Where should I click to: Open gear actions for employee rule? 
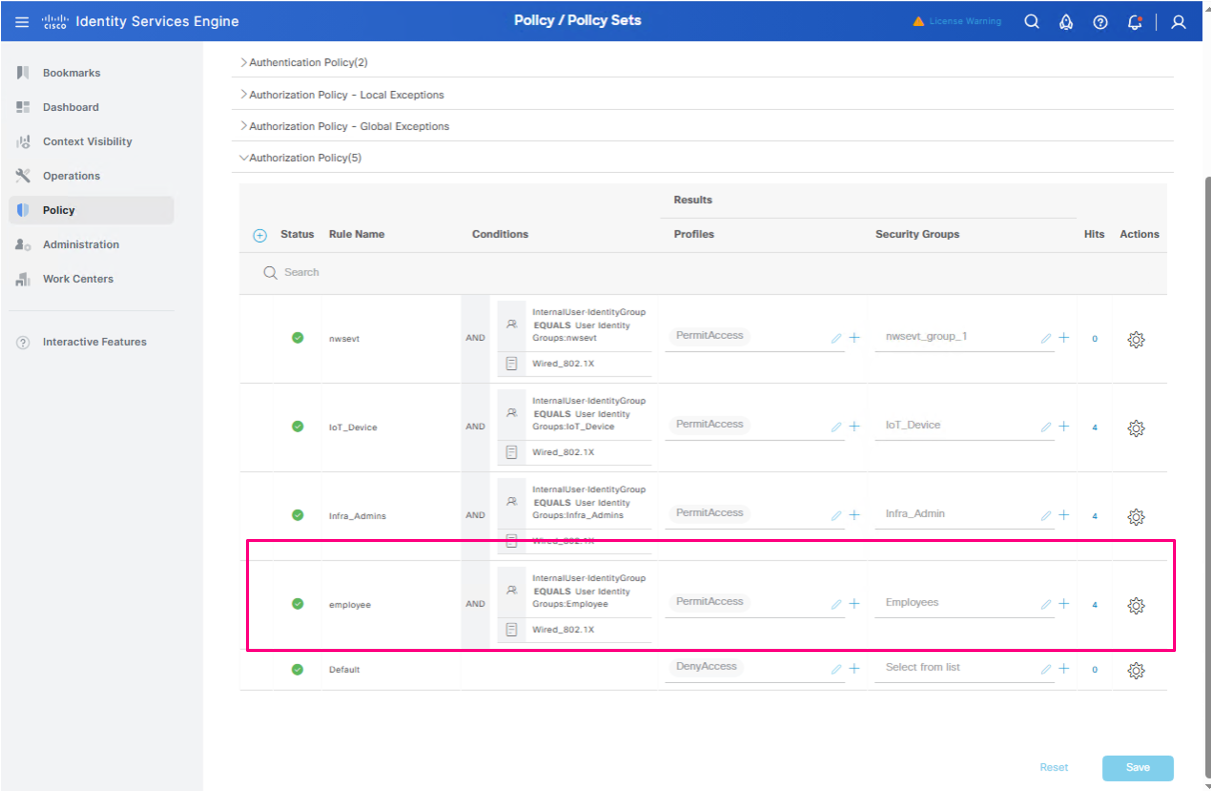coord(1136,605)
